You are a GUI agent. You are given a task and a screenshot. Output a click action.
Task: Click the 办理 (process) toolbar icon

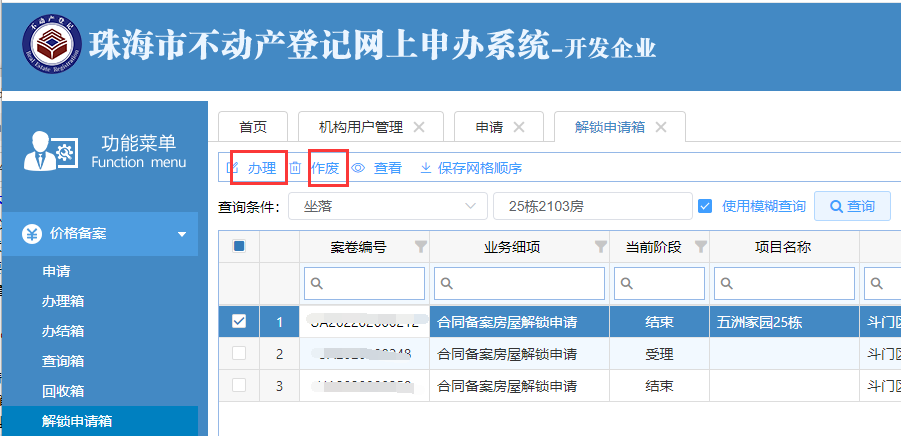[234, 168]
